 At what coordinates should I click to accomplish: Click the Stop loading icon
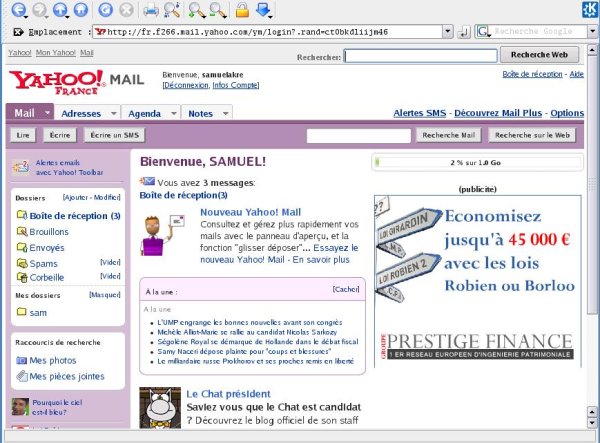coord(126,10)
